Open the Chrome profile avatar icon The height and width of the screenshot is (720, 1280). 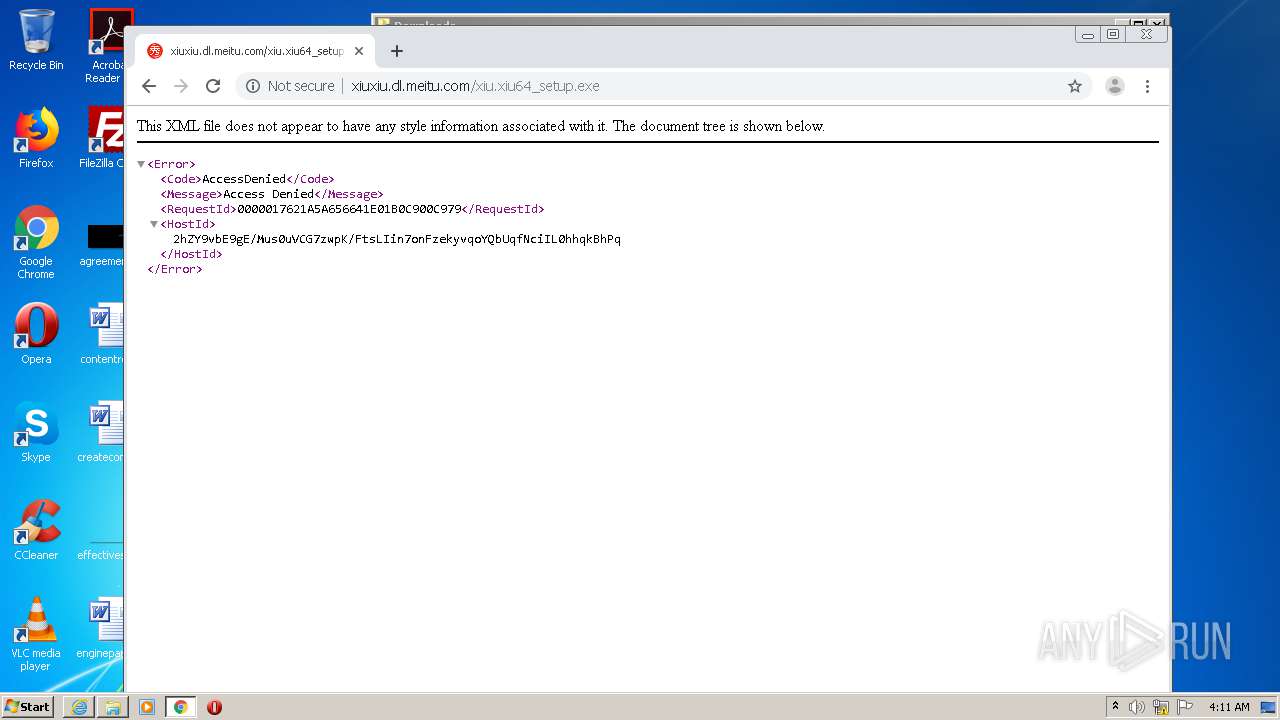(1115, 86)
